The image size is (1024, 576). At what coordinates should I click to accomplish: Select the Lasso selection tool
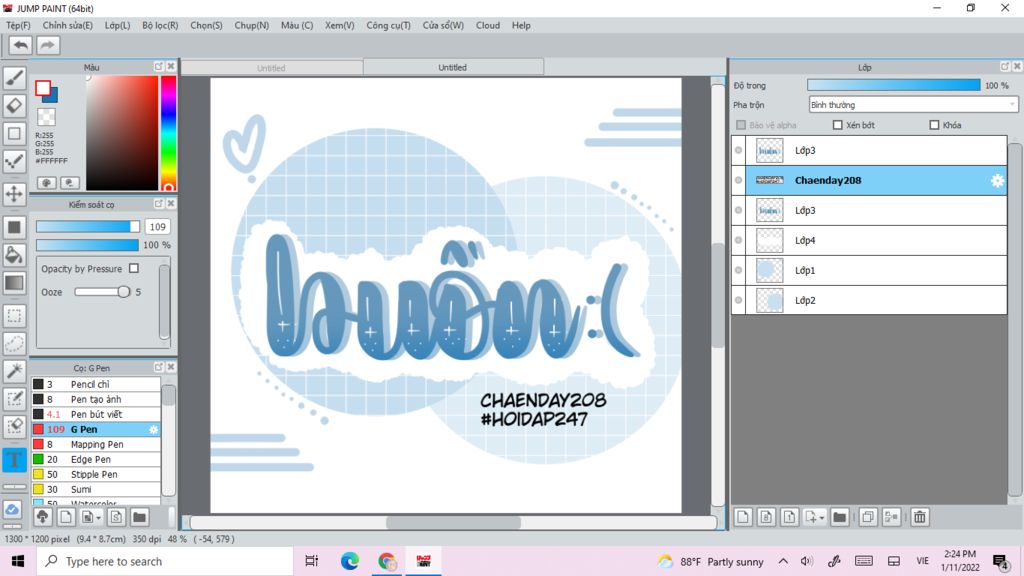(14, 344)
